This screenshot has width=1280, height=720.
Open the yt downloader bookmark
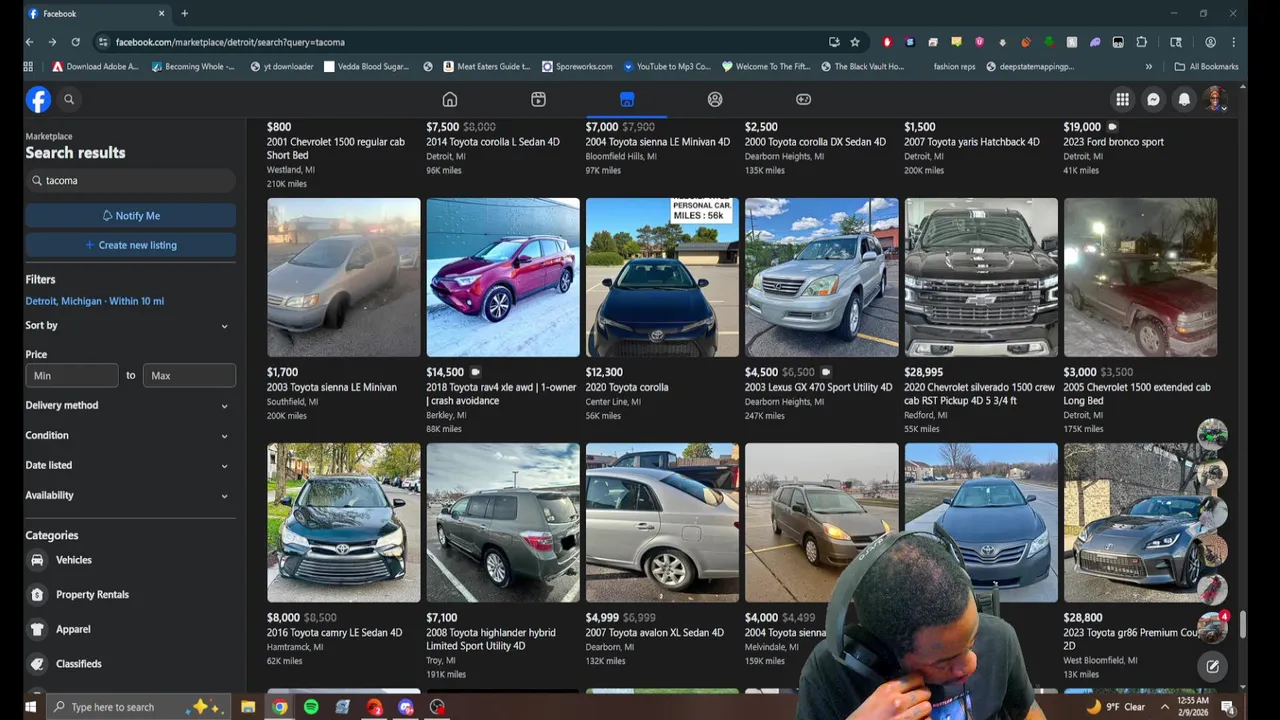(x=282, y=66)
